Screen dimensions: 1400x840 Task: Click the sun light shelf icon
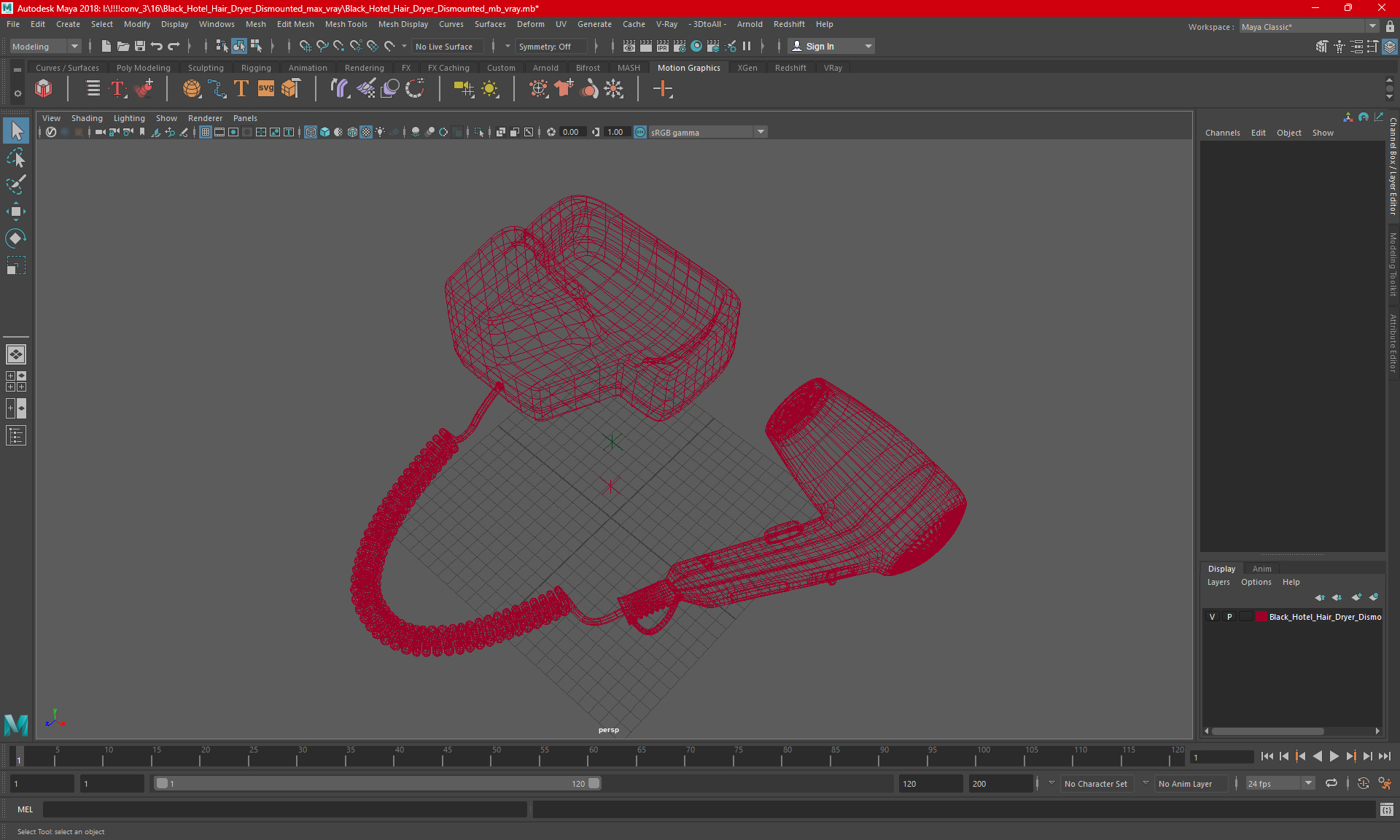click(490, 89)
